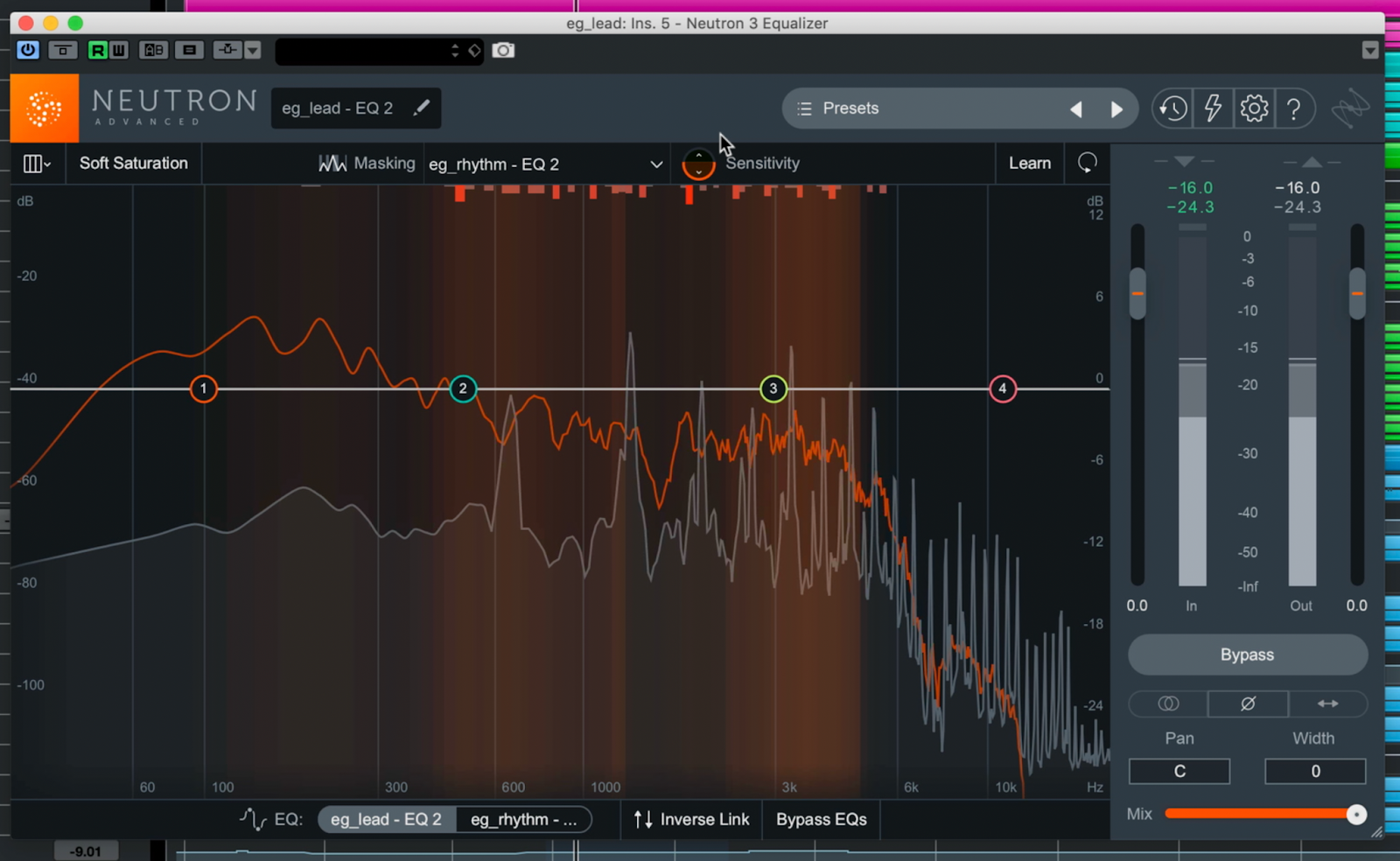
Task: Open Neutron settings gear
Action: tap(1254, 108)
